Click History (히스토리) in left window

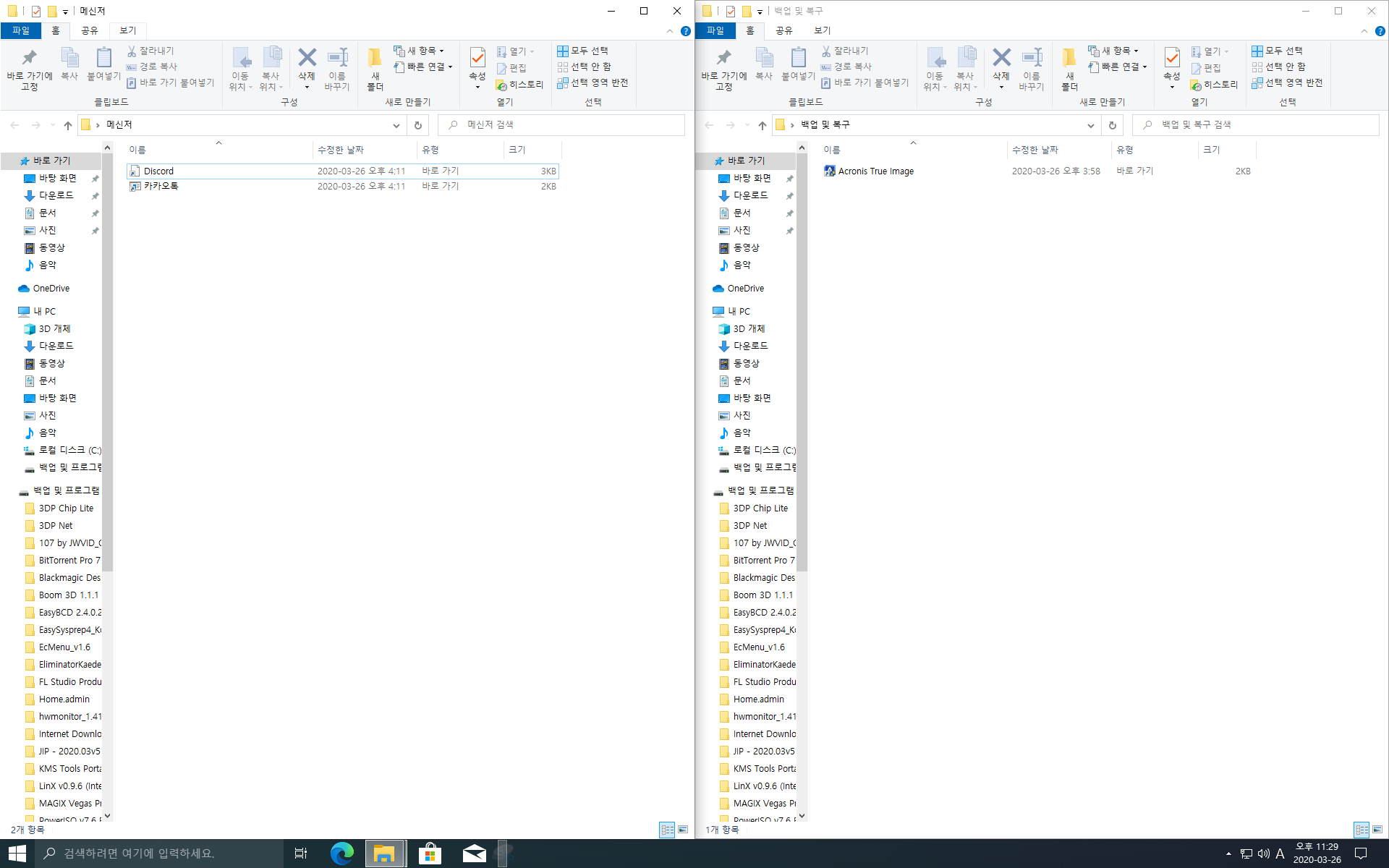coord(519,85)
